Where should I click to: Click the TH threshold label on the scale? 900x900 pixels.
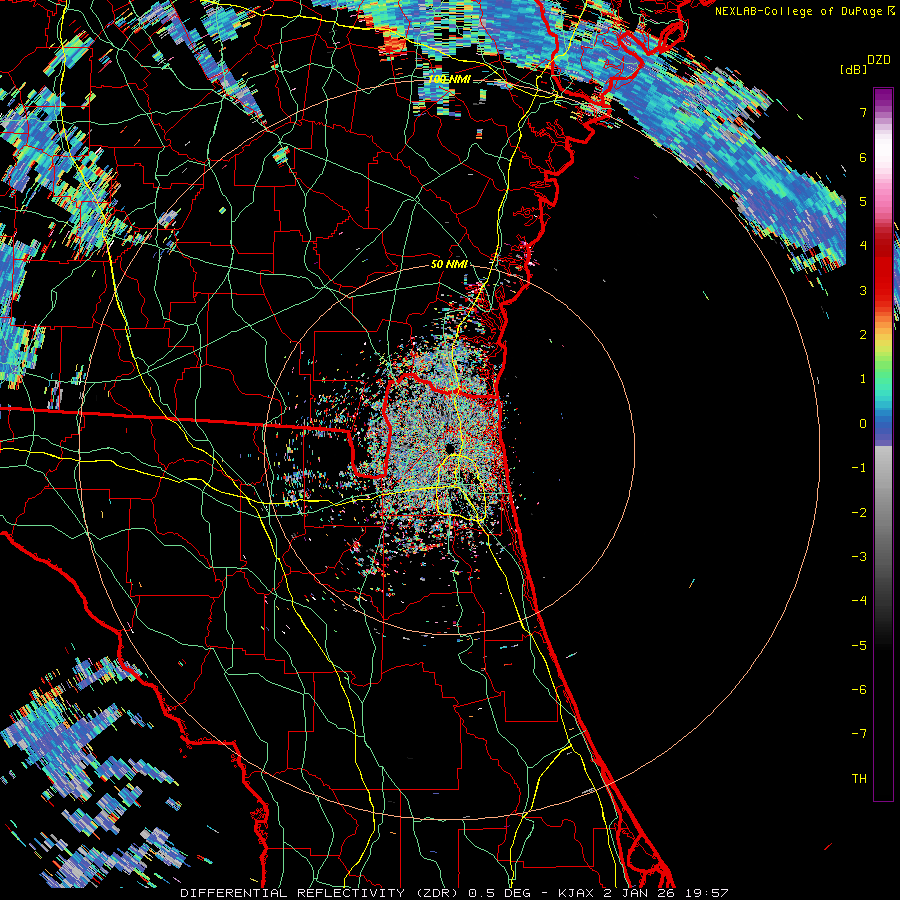coord(859,779)
